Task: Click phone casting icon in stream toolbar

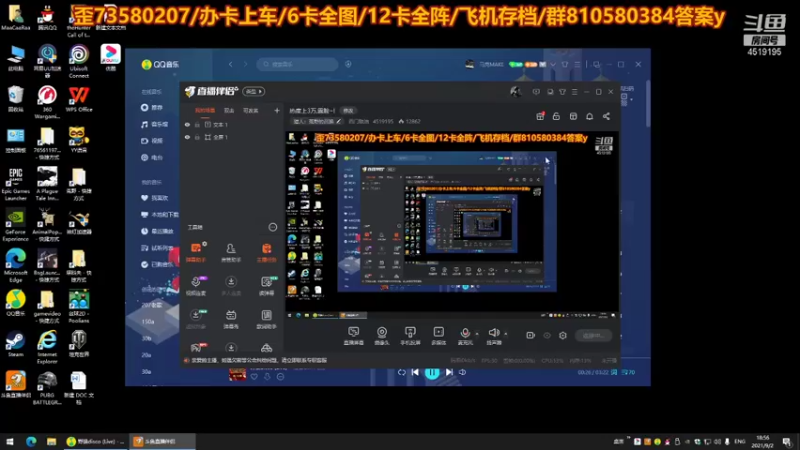Action: point(410,335)
